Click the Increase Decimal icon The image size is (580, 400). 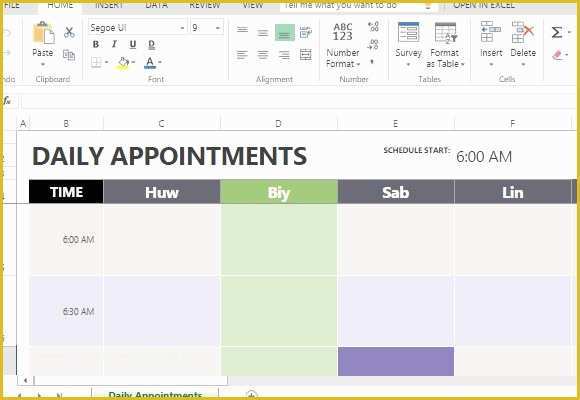point(373,27)
